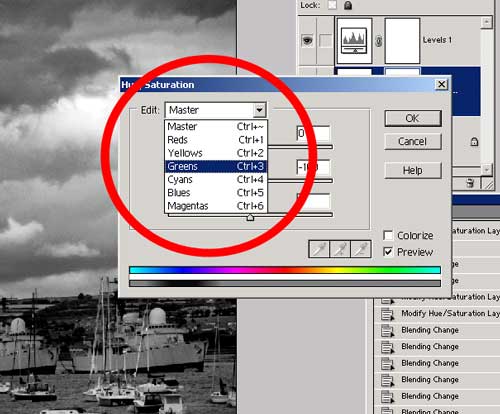Click the Hue slider track

pos(300,147)
